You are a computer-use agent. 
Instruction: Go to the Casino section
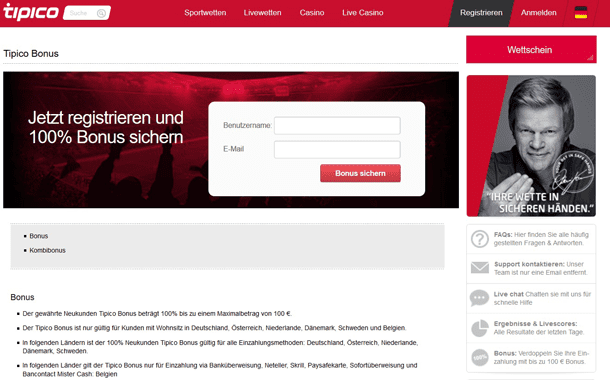[312, 13]
